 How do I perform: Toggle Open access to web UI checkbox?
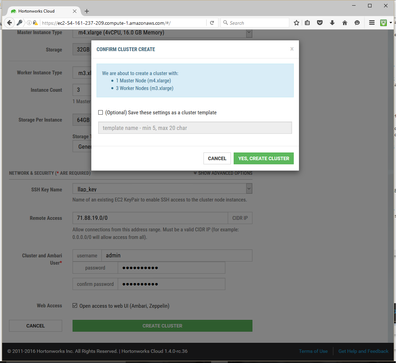click(x=75, y=305)
